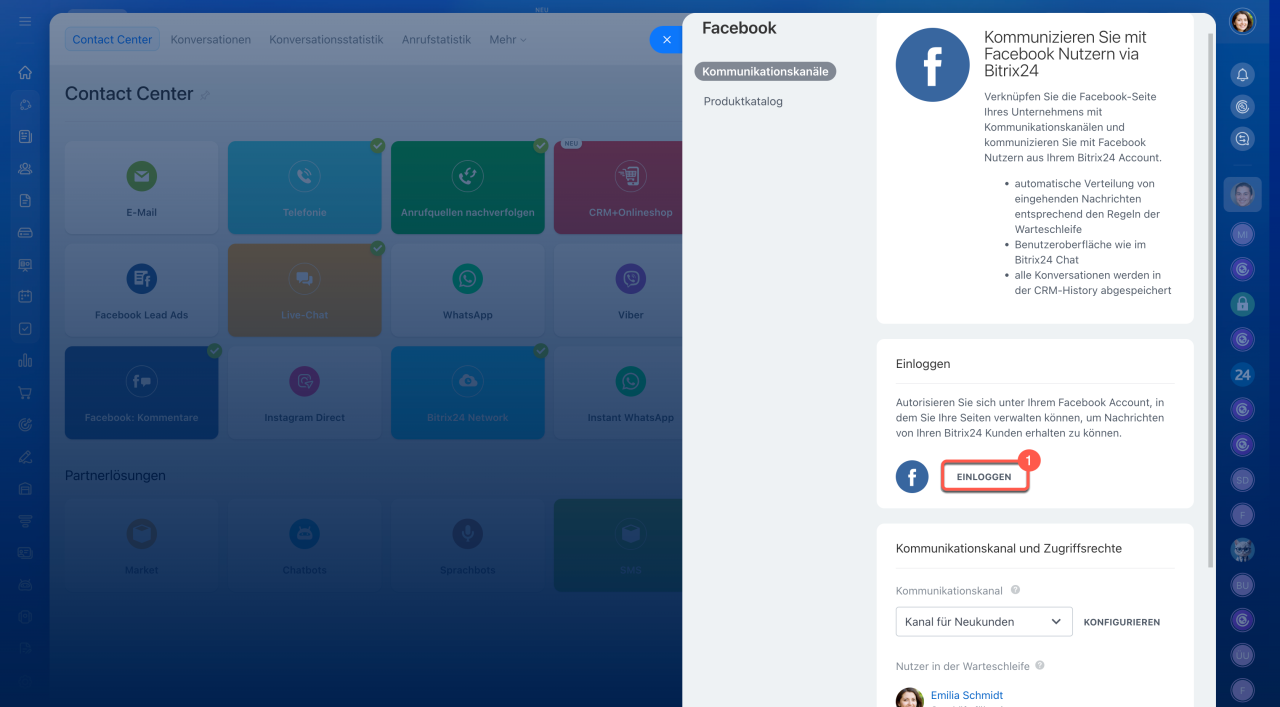Click the large Facebook logo in header card
The image size is (1280, 707).
click(x=932, y=65)
